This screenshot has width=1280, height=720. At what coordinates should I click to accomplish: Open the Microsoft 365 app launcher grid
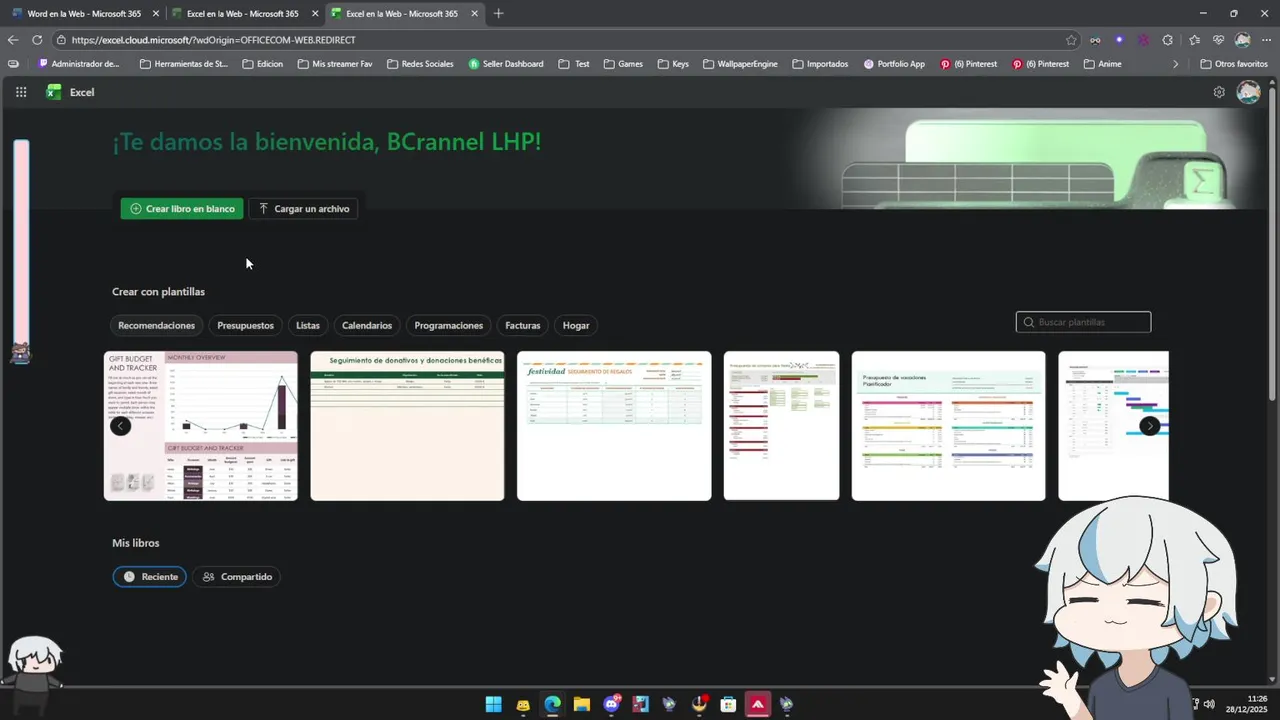click(21, 92)
